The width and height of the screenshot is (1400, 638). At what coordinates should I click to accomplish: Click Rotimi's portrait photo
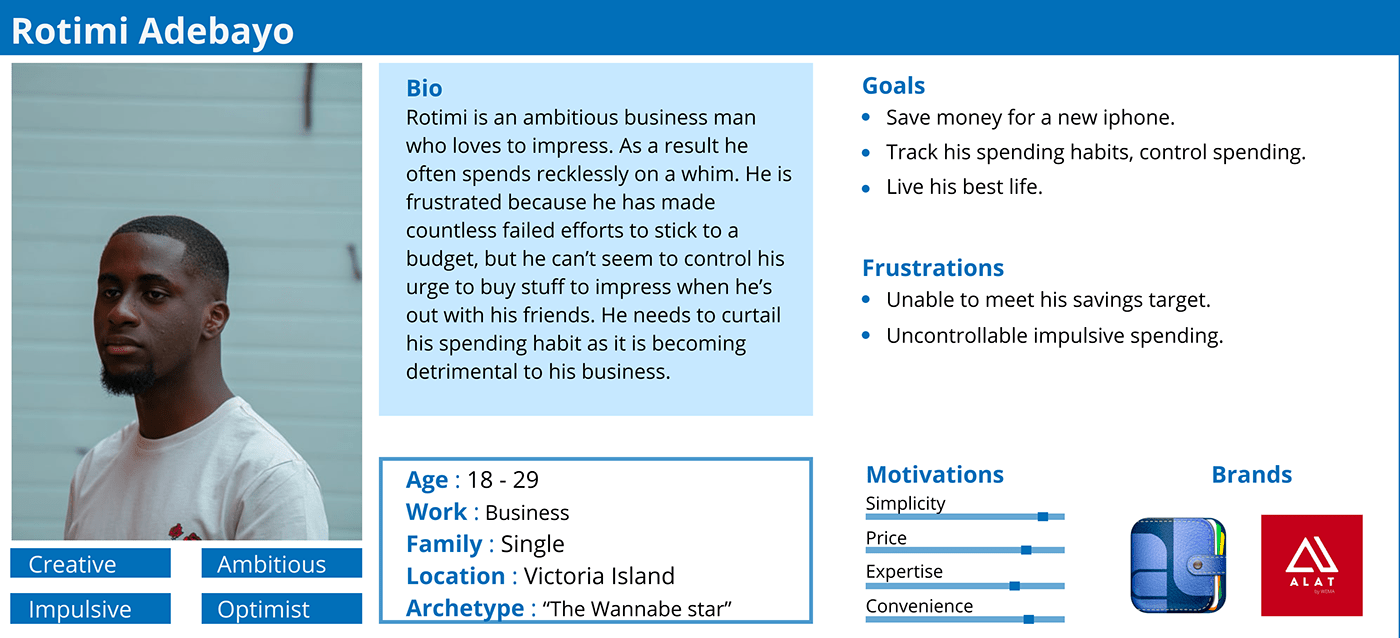coord(187,302)
